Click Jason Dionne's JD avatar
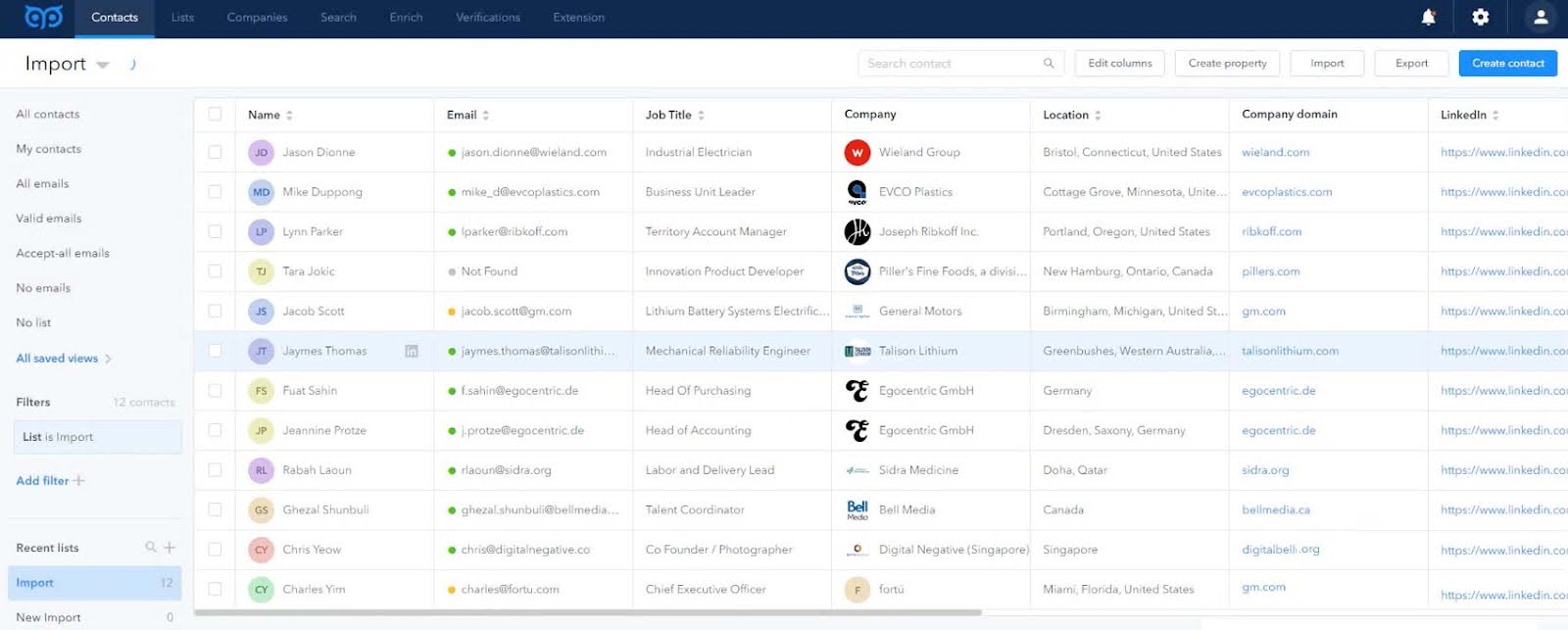Viewport: 1568px width, 630px height. point(261,152)
